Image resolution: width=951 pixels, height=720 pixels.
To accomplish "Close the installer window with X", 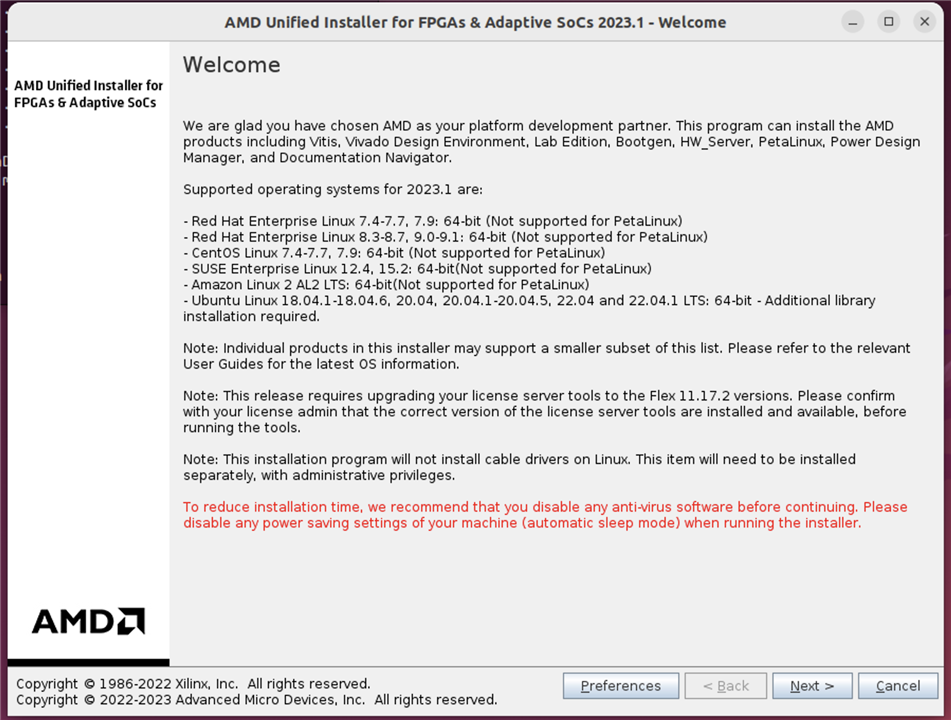I will pyautogui.click(x=923, y=21).
